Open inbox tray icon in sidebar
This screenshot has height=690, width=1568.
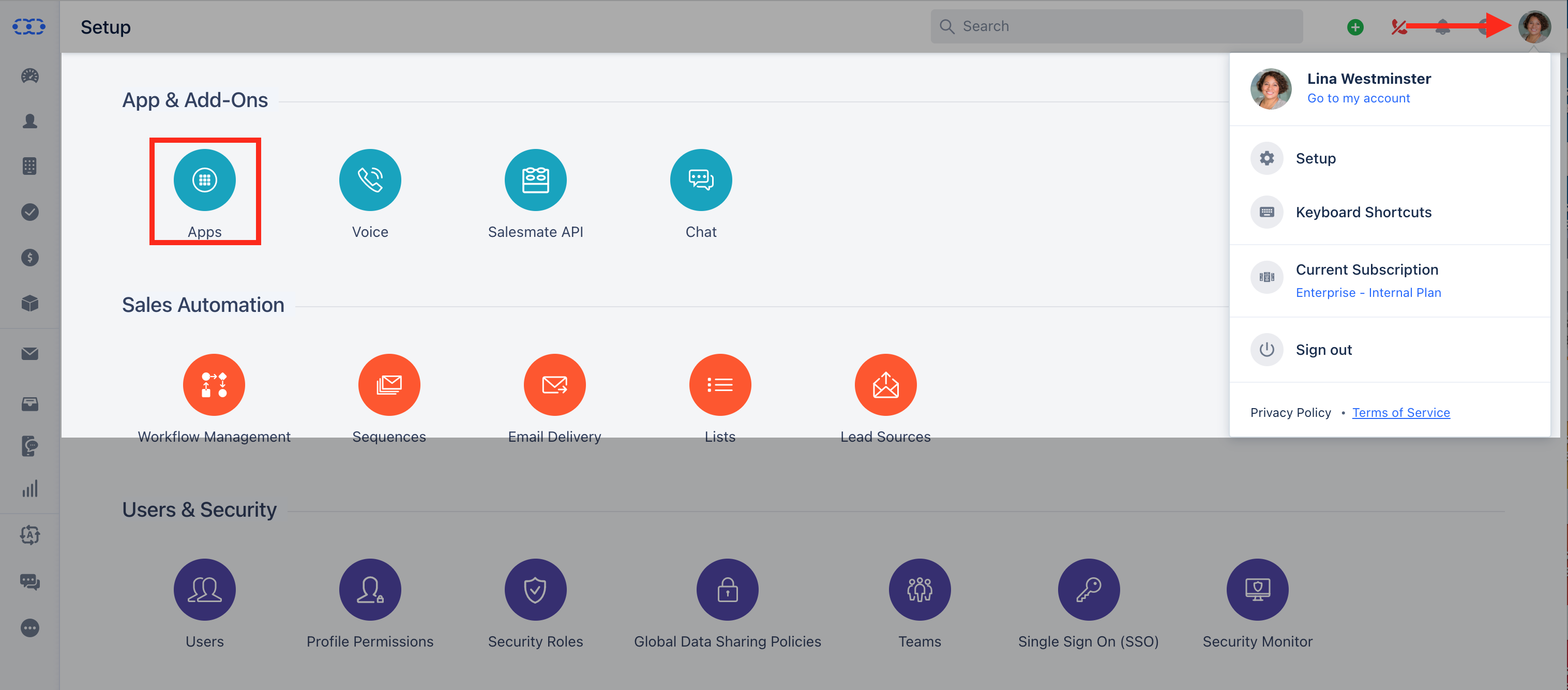[30, 404]
